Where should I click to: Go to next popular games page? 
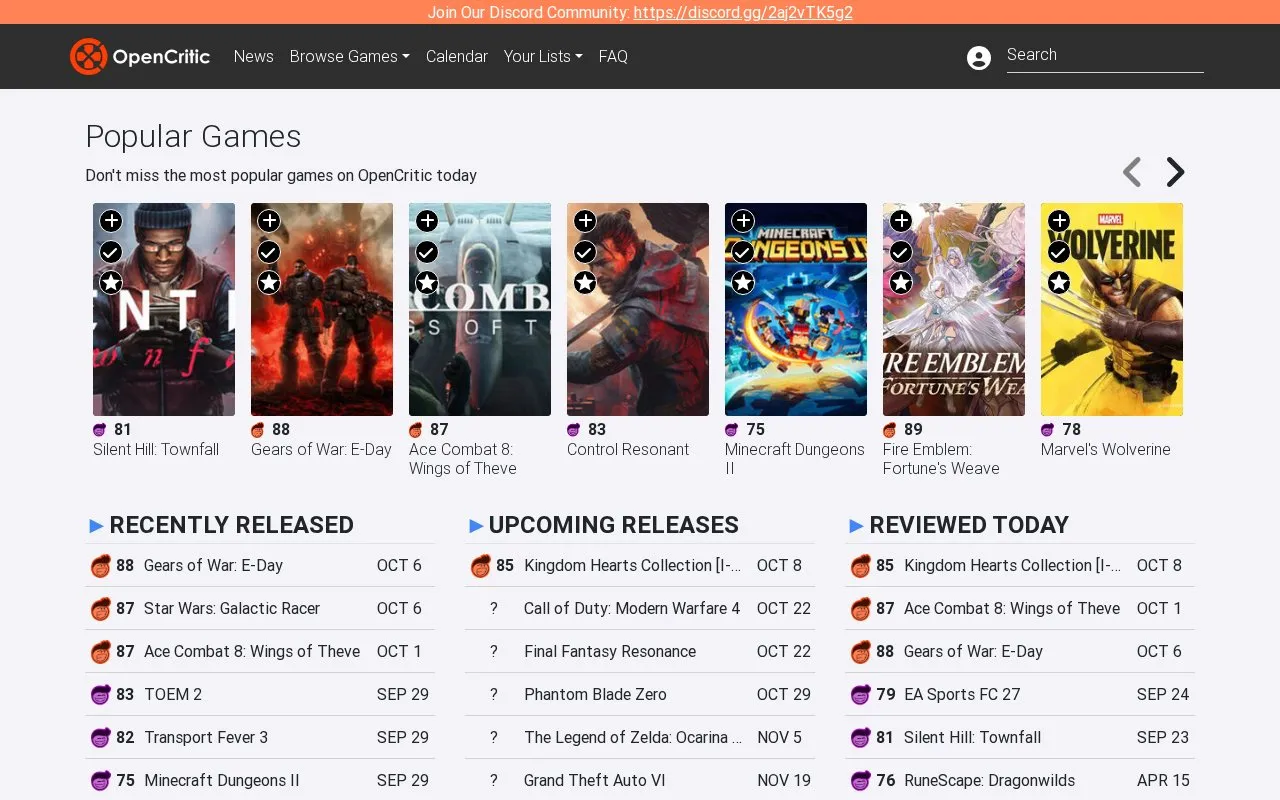click(x=1175, y=172)
